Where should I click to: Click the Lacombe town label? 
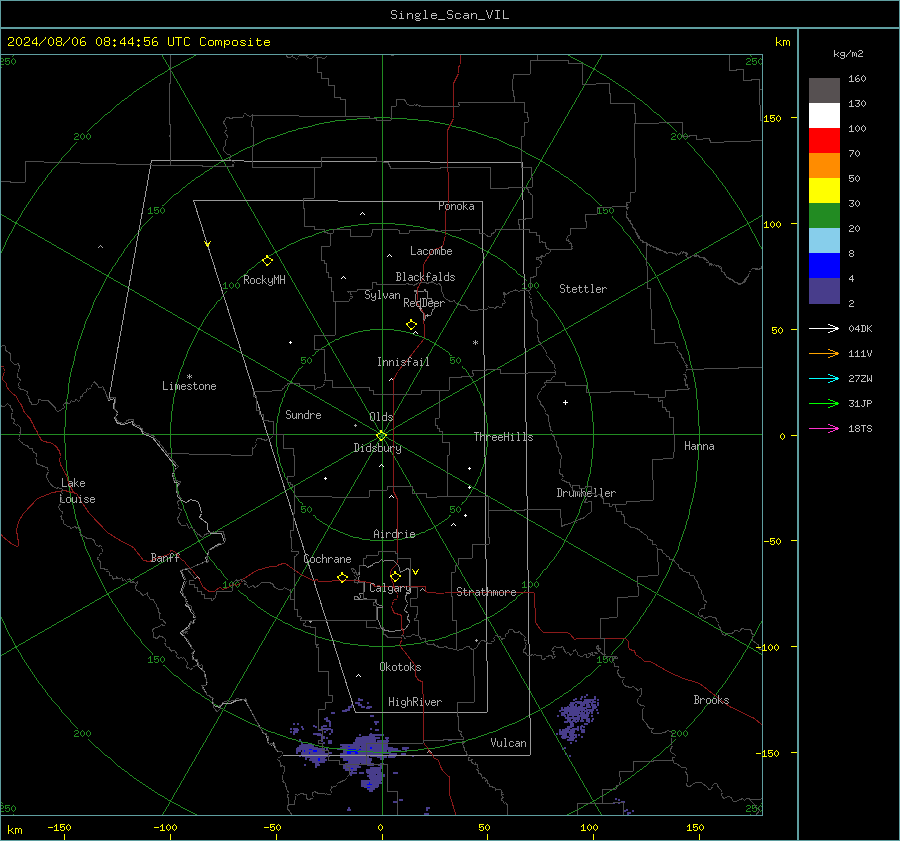coord(431,251)
